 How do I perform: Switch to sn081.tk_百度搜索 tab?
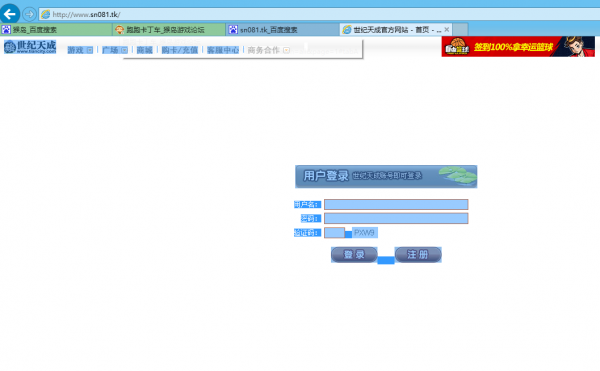pyautogui.click(x=282, y=29)
